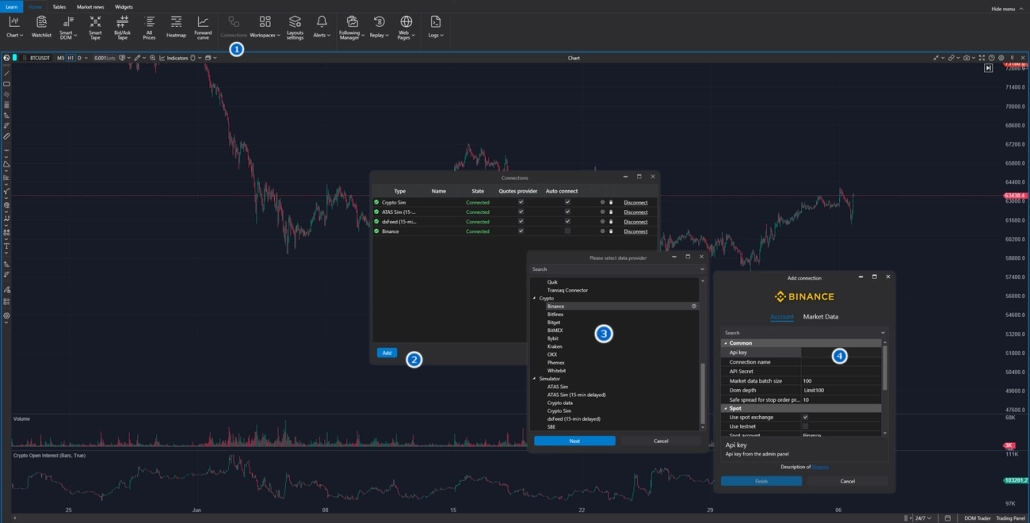Select the line drawing tool in left sidebar
This screenshot has height=523, width=1030.
(x=7, y=73)
